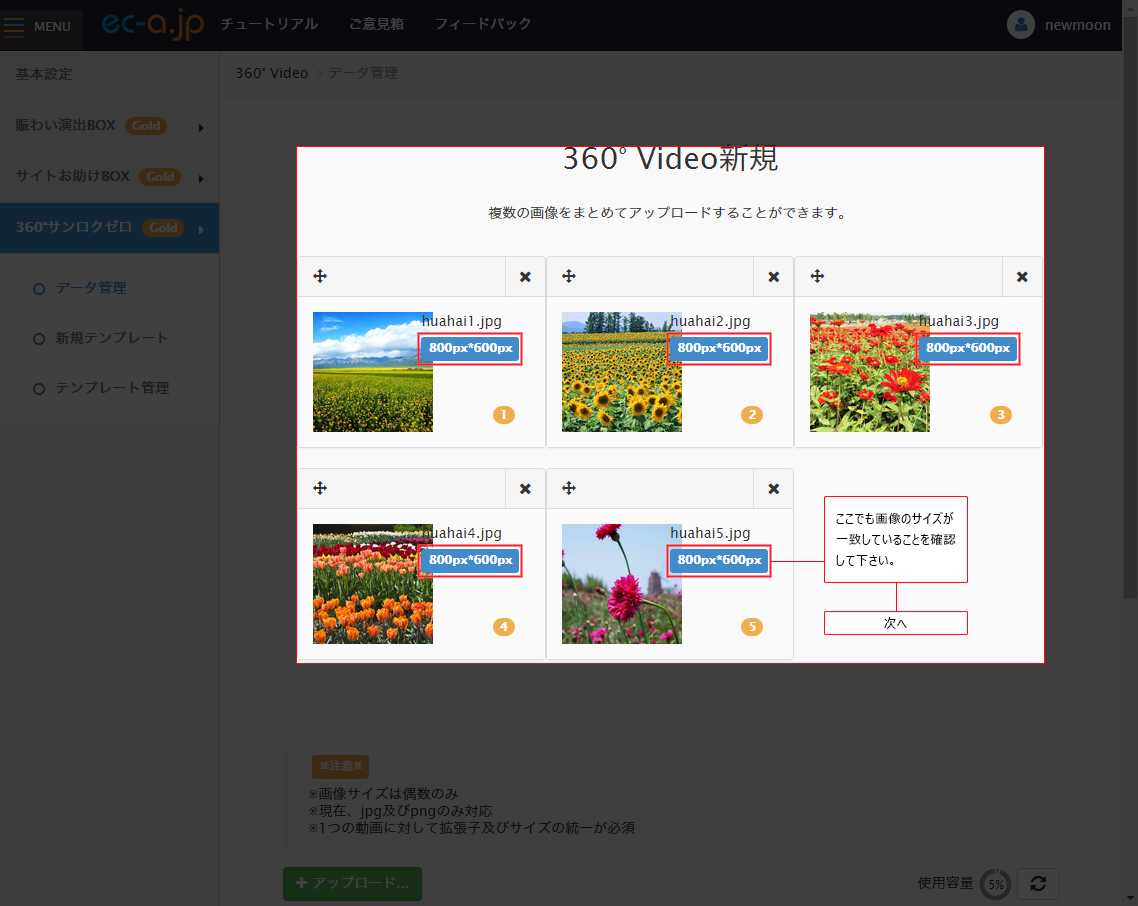The width and height of the screenshot is (1138, 906).
Task: Open the newmoon user avatar icon
Action: (1020, 25)
